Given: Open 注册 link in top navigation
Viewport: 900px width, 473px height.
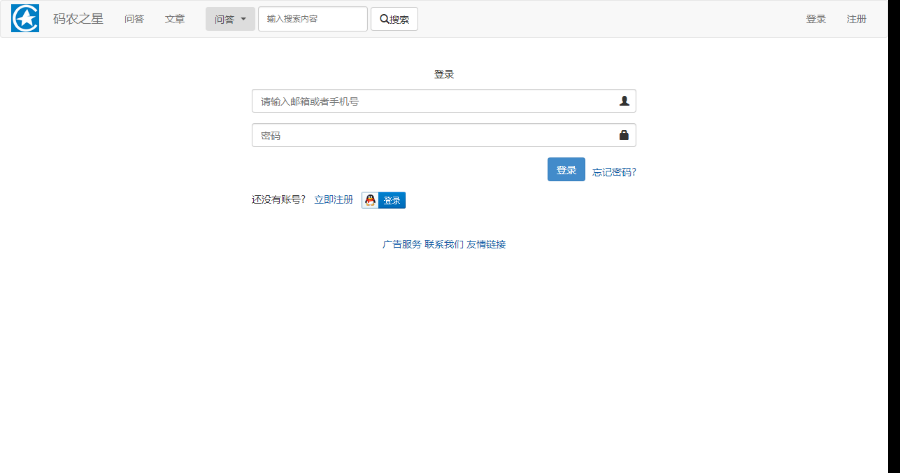Looking at the screenshot, I should click(x=856, y=19).
